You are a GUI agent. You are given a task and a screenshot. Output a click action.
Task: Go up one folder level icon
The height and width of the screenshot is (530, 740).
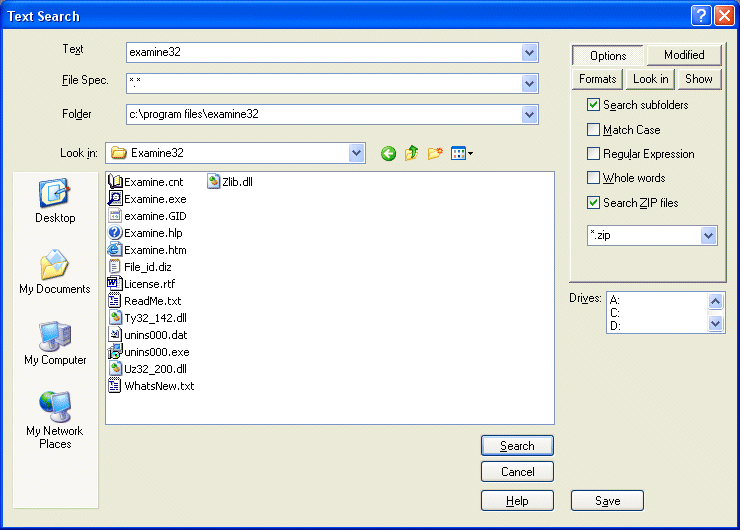[x=412, y=153]
